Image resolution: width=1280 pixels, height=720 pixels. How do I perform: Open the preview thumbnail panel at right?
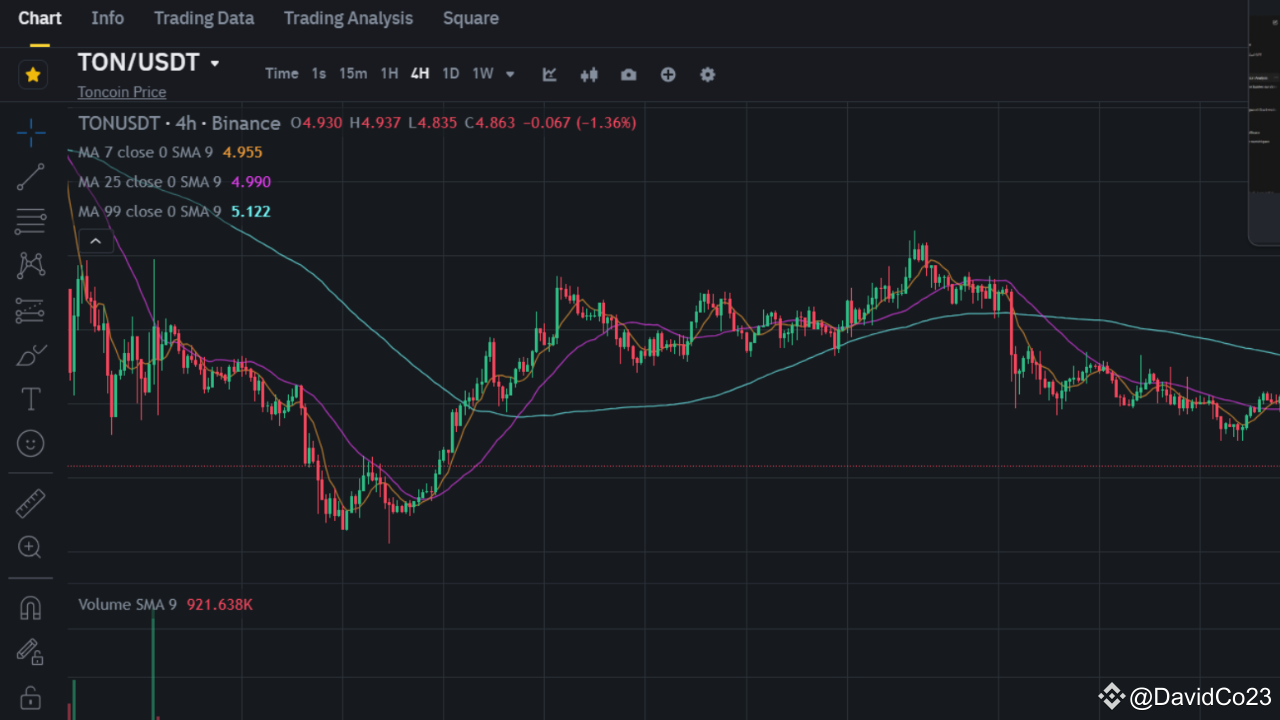[x=1264, y=123]
